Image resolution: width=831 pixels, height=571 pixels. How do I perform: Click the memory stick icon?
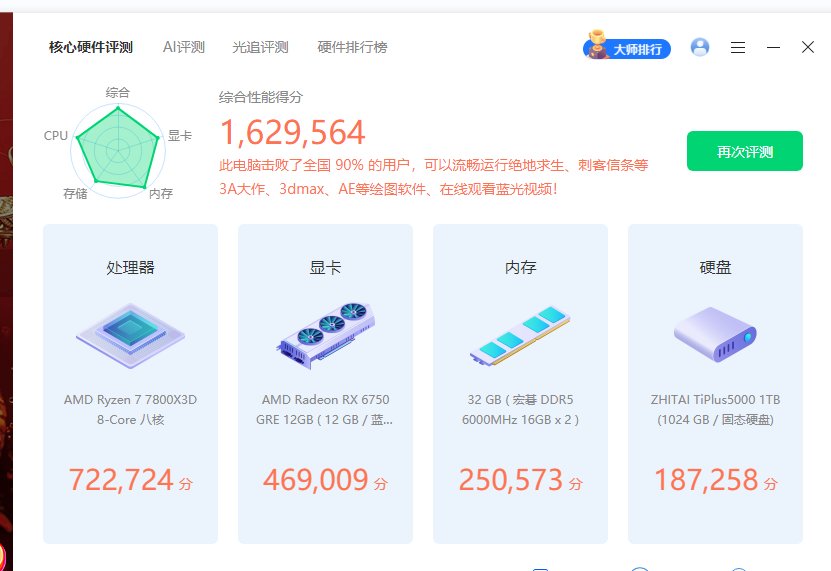520,336
